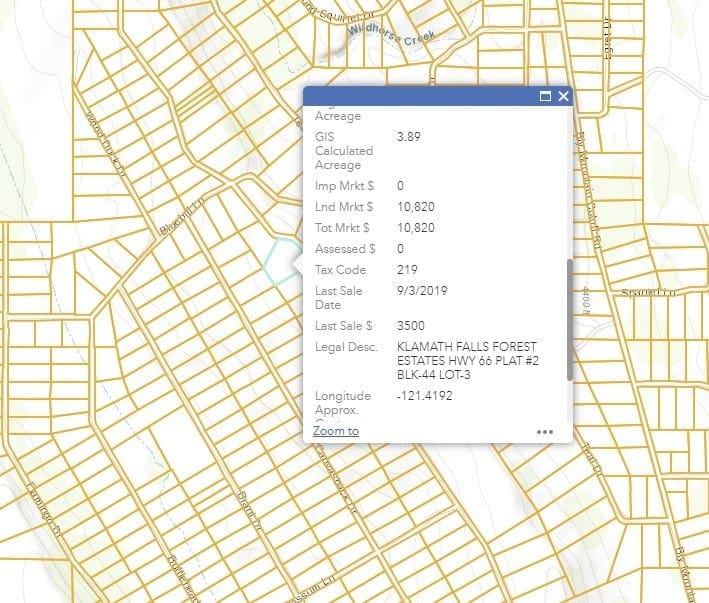Close the parcel info popup

[x=564, y=97]
